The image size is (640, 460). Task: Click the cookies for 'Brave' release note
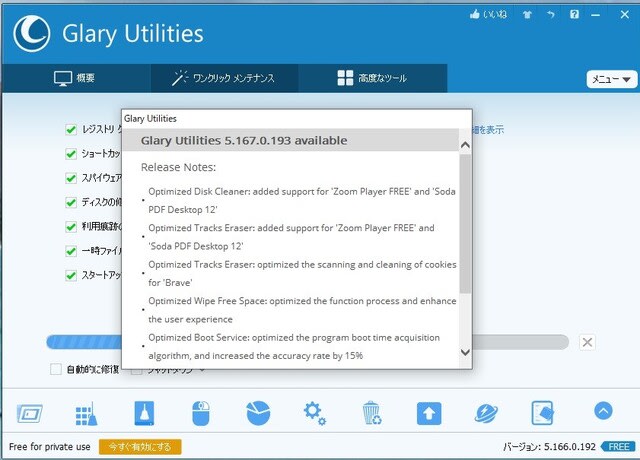(x=302, y=273)
